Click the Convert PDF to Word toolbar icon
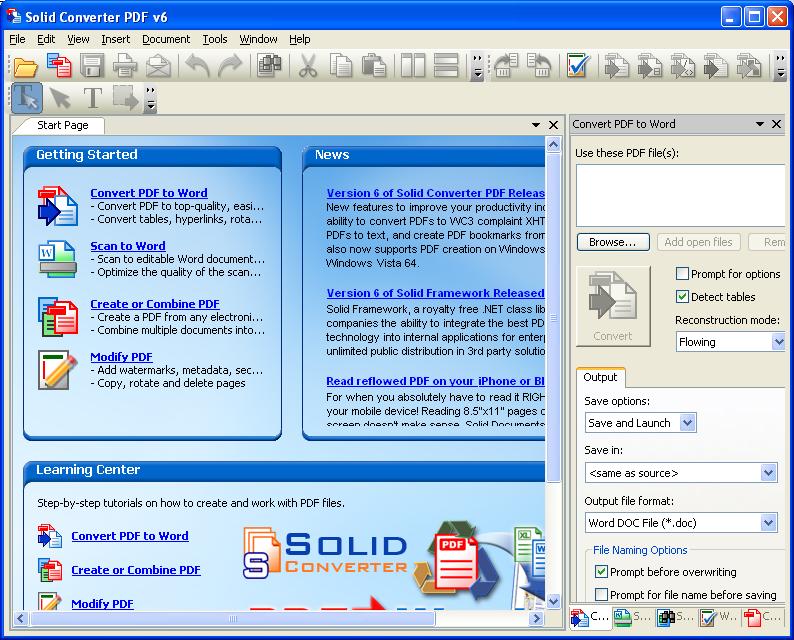 (59, 66)
